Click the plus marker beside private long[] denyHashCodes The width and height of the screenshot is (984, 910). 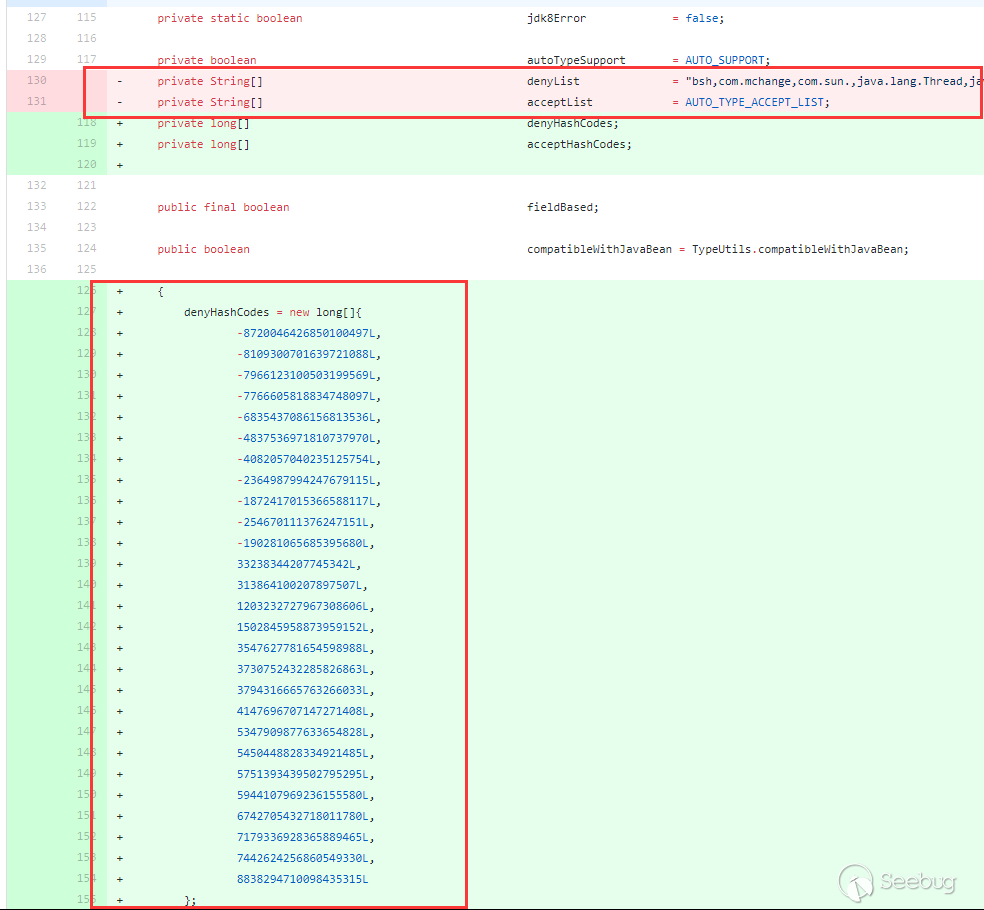coord(120,122)
